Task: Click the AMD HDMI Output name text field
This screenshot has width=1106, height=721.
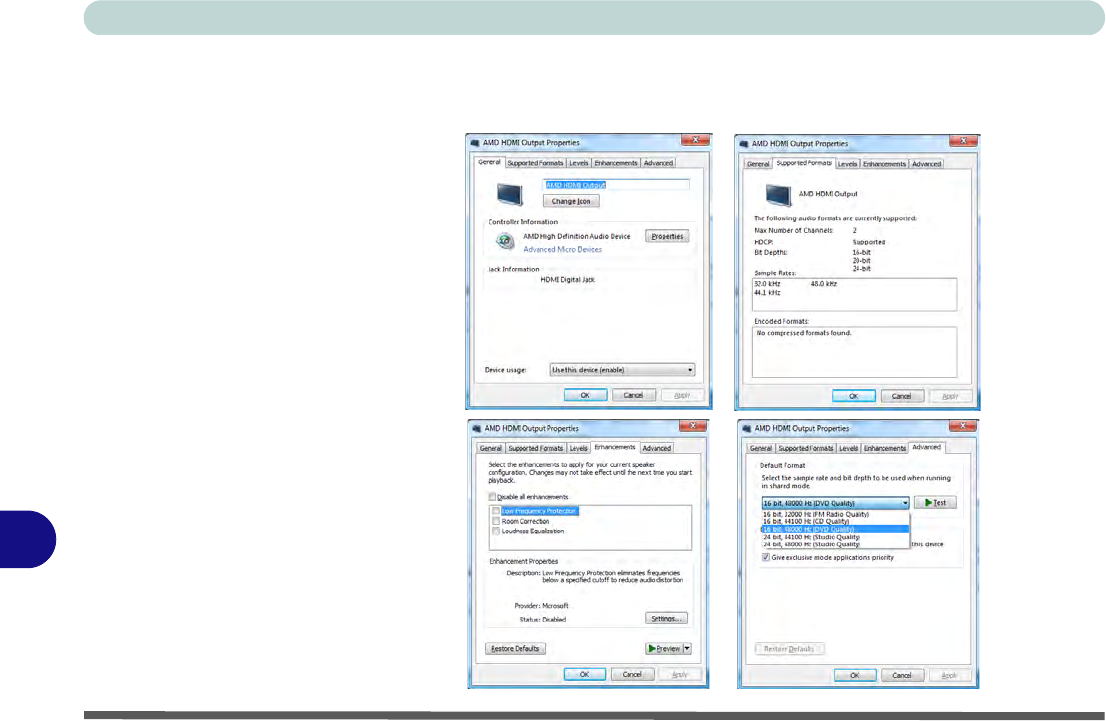Action: click(x=615, y=185)
